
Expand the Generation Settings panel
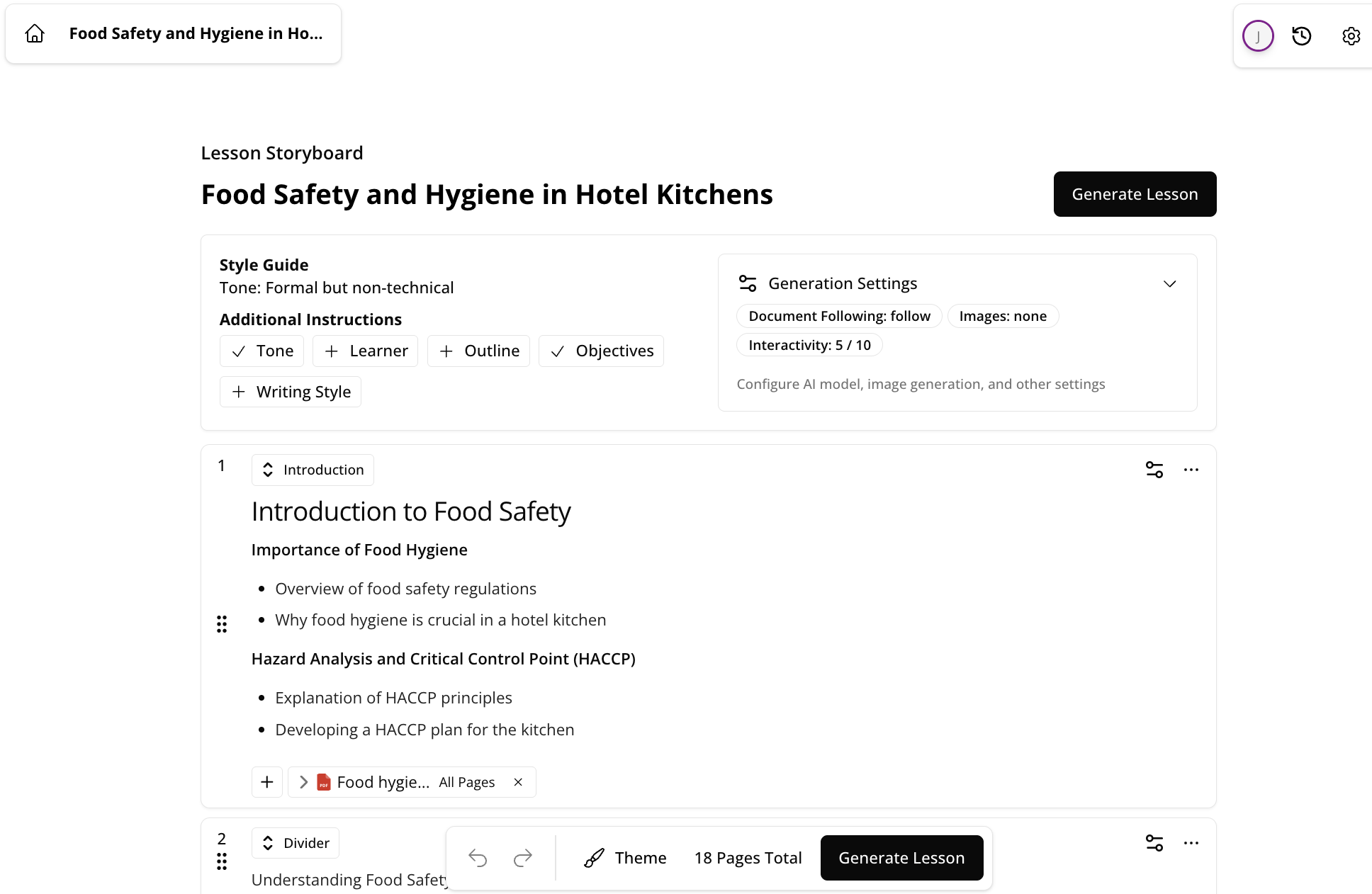click(x=1169, y=284)
